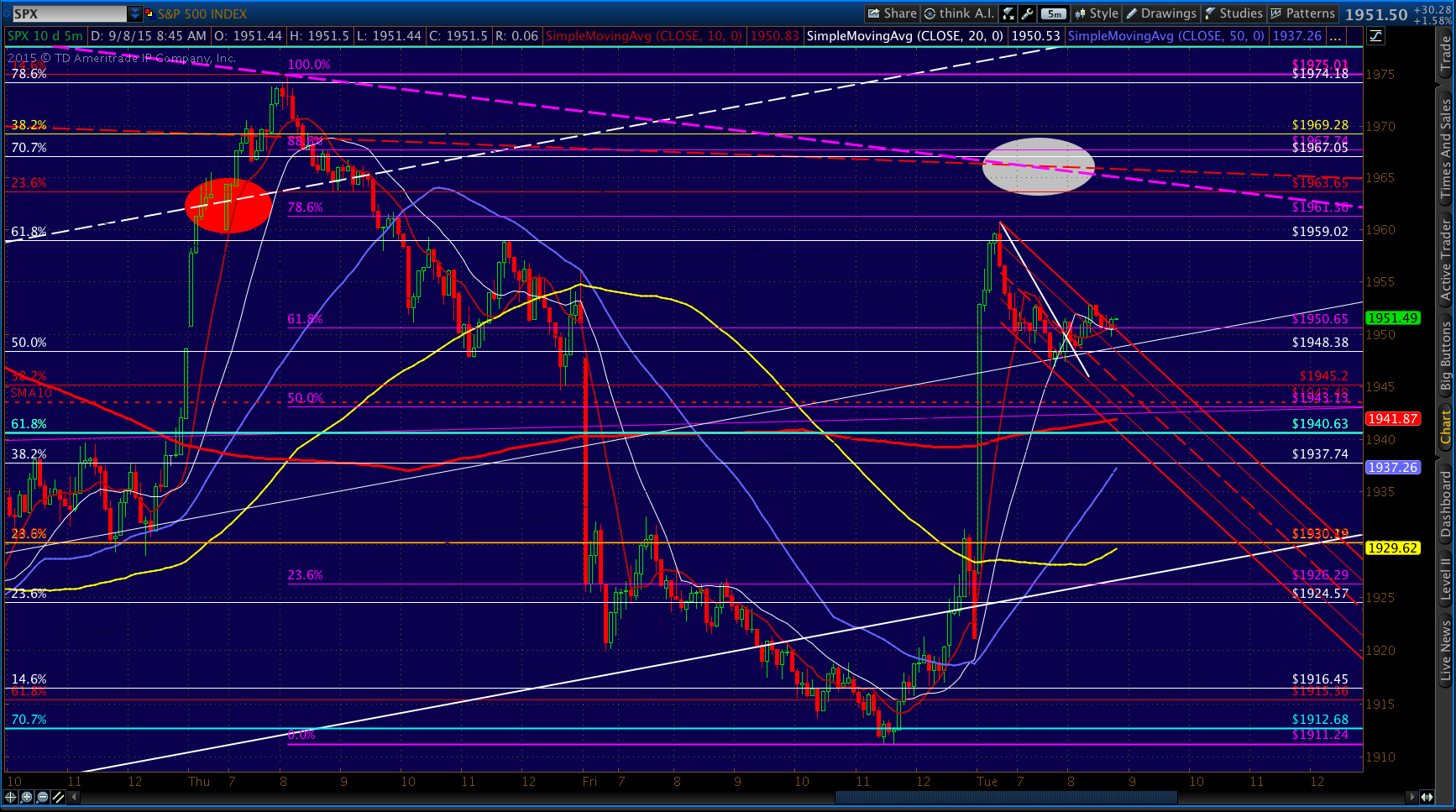Click the $1940.63 level label
Image resolution: width=1456 pixels, height=812 pixels.
[1320, 424]
